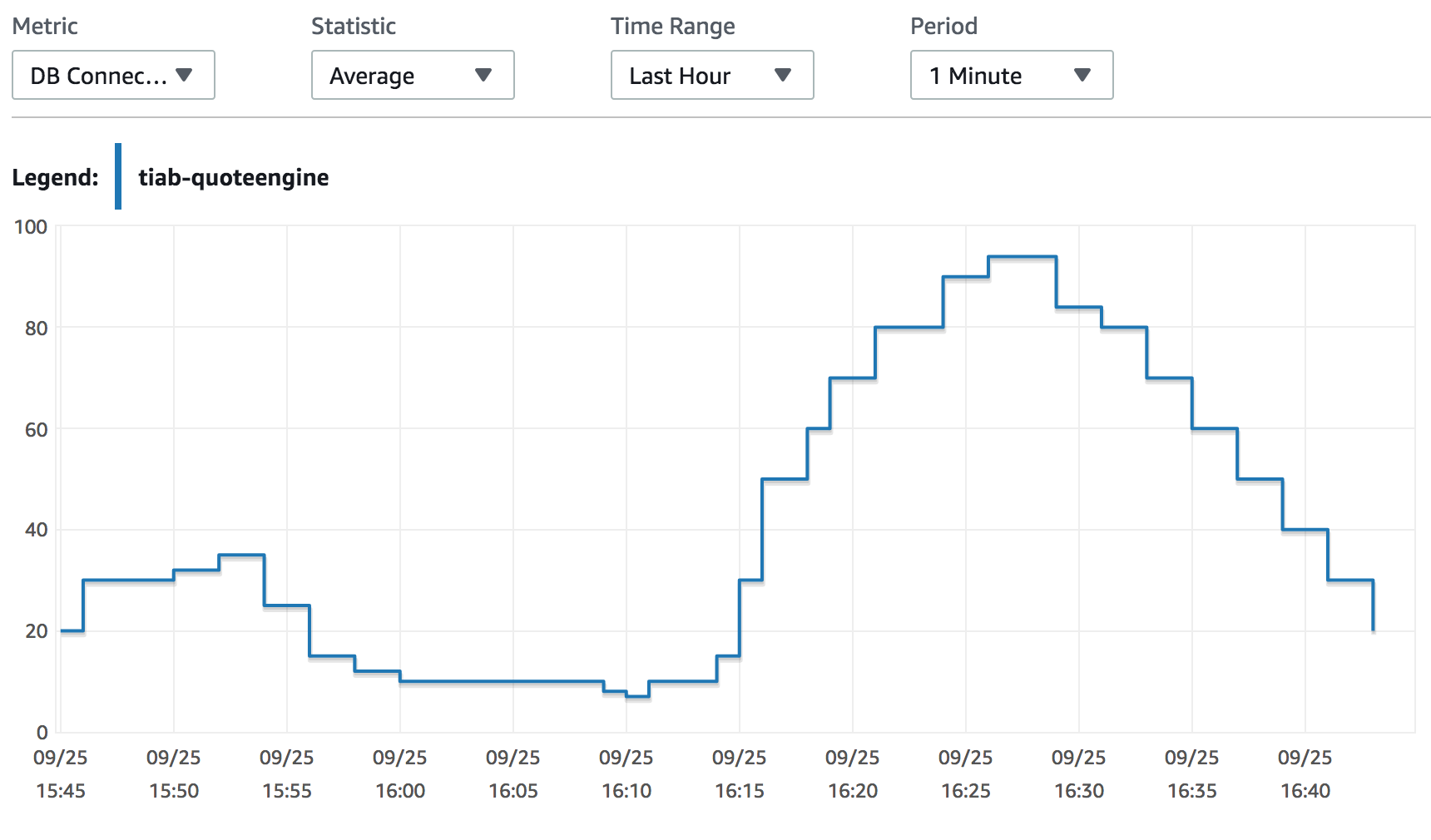The height and width of the screenshot is (840, 1431).
Task: Click the y-axis value 60
Action: (37, 430)
